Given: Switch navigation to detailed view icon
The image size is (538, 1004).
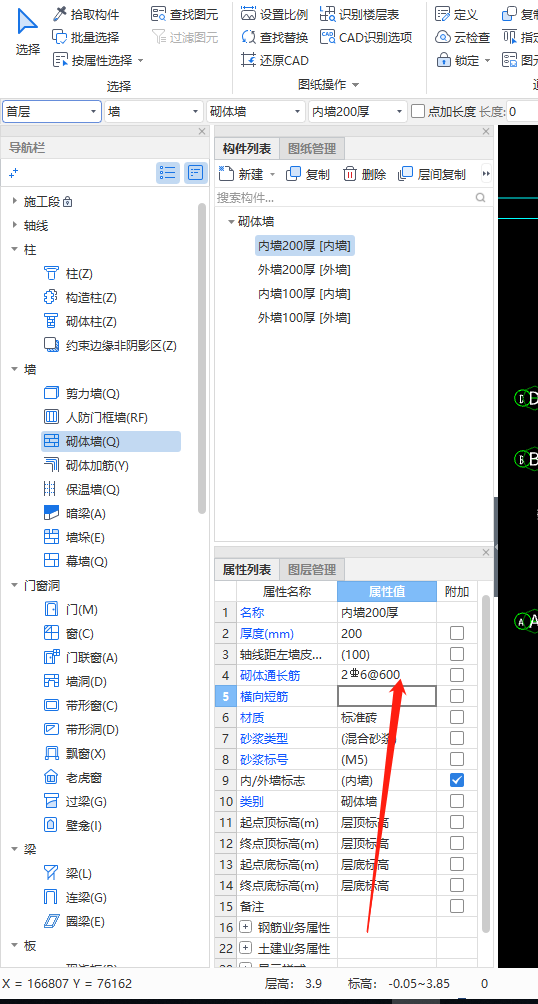Looking at the screenshot, I should (195, 173).
